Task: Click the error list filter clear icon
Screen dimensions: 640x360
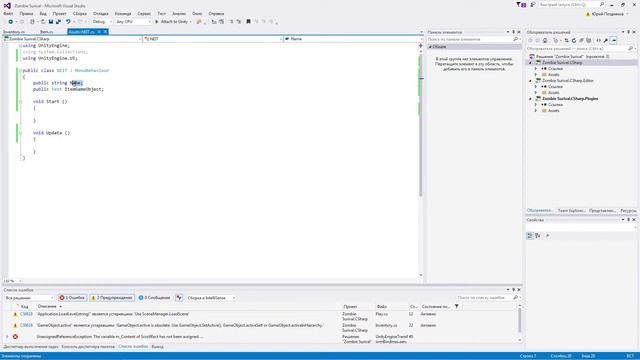Action: [179, 298]
